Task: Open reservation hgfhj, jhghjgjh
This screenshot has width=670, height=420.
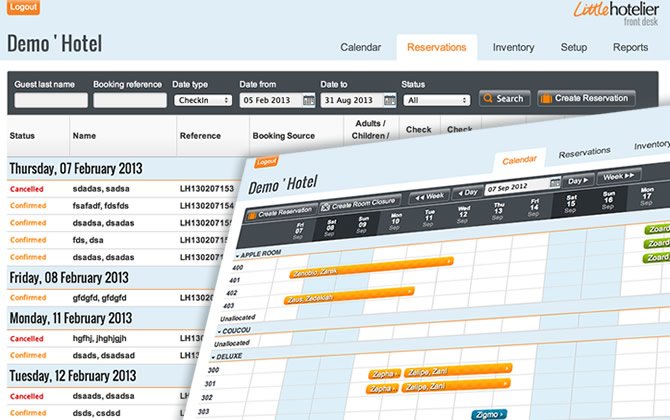Action: pyautogui.click(x=99, y=338)
